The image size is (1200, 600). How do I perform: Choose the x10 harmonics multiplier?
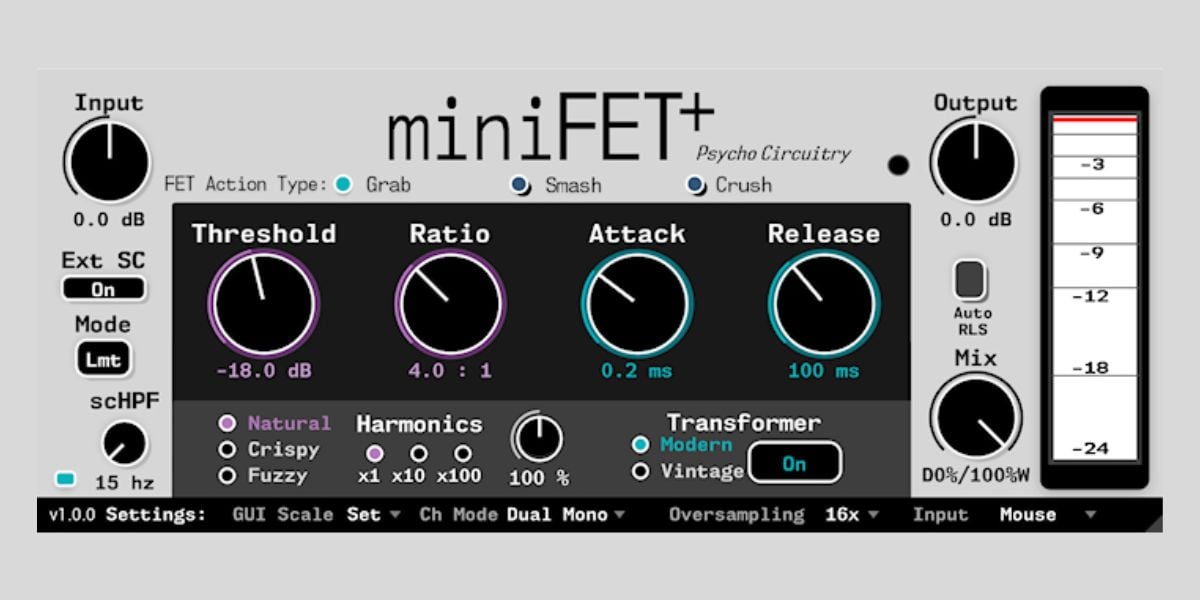click(x=419, y=453)
